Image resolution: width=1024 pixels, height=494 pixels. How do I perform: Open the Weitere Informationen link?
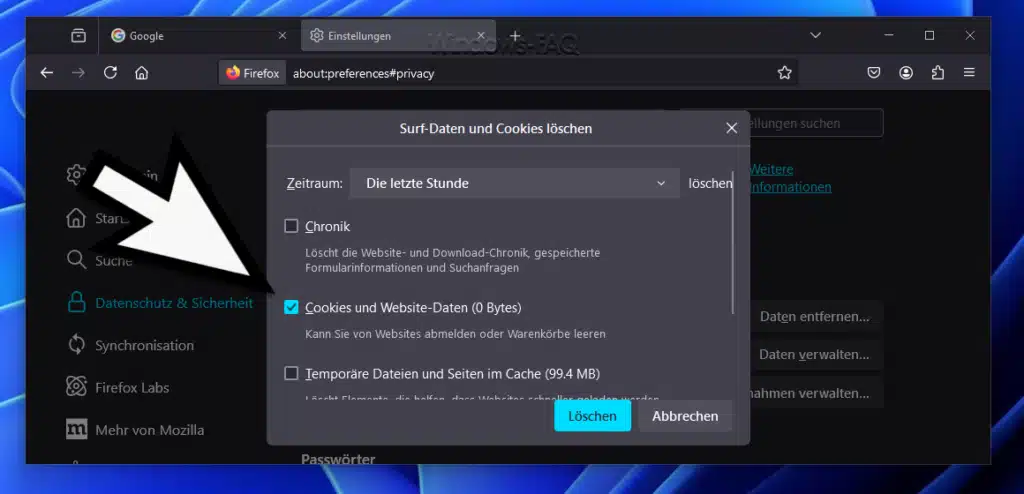coord(790,178)
